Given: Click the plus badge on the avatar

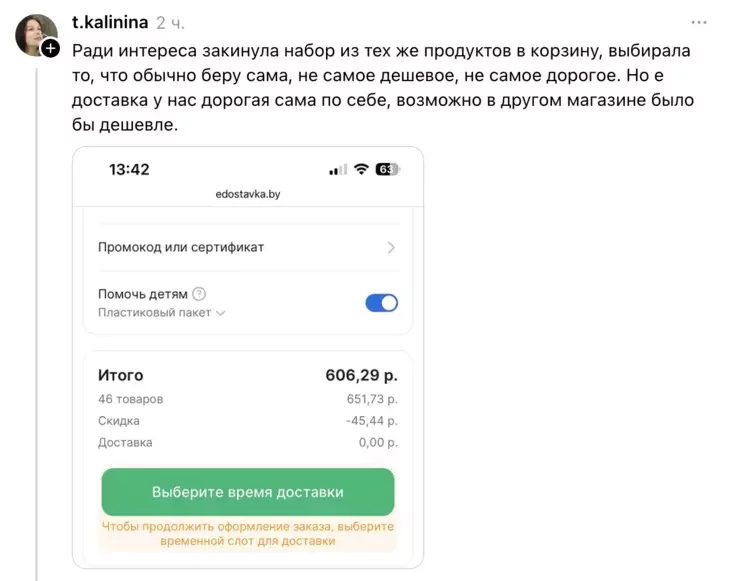Looking at the screenshot, I should tap(51, 47).
